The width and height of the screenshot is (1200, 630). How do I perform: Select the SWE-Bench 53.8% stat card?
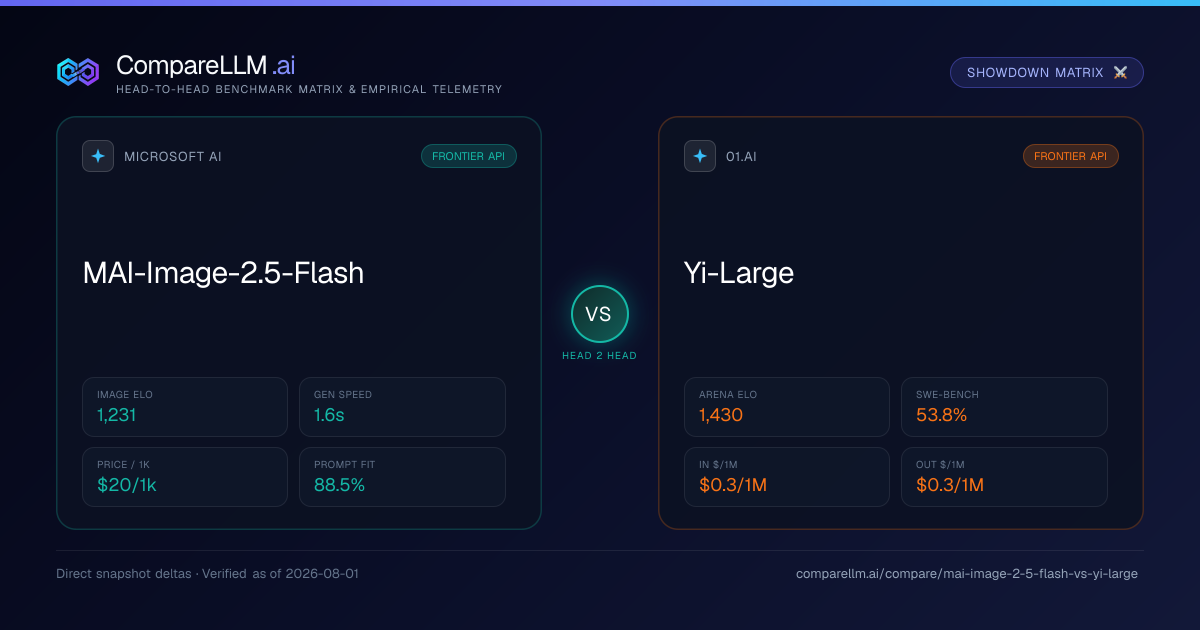[1004, 407]
